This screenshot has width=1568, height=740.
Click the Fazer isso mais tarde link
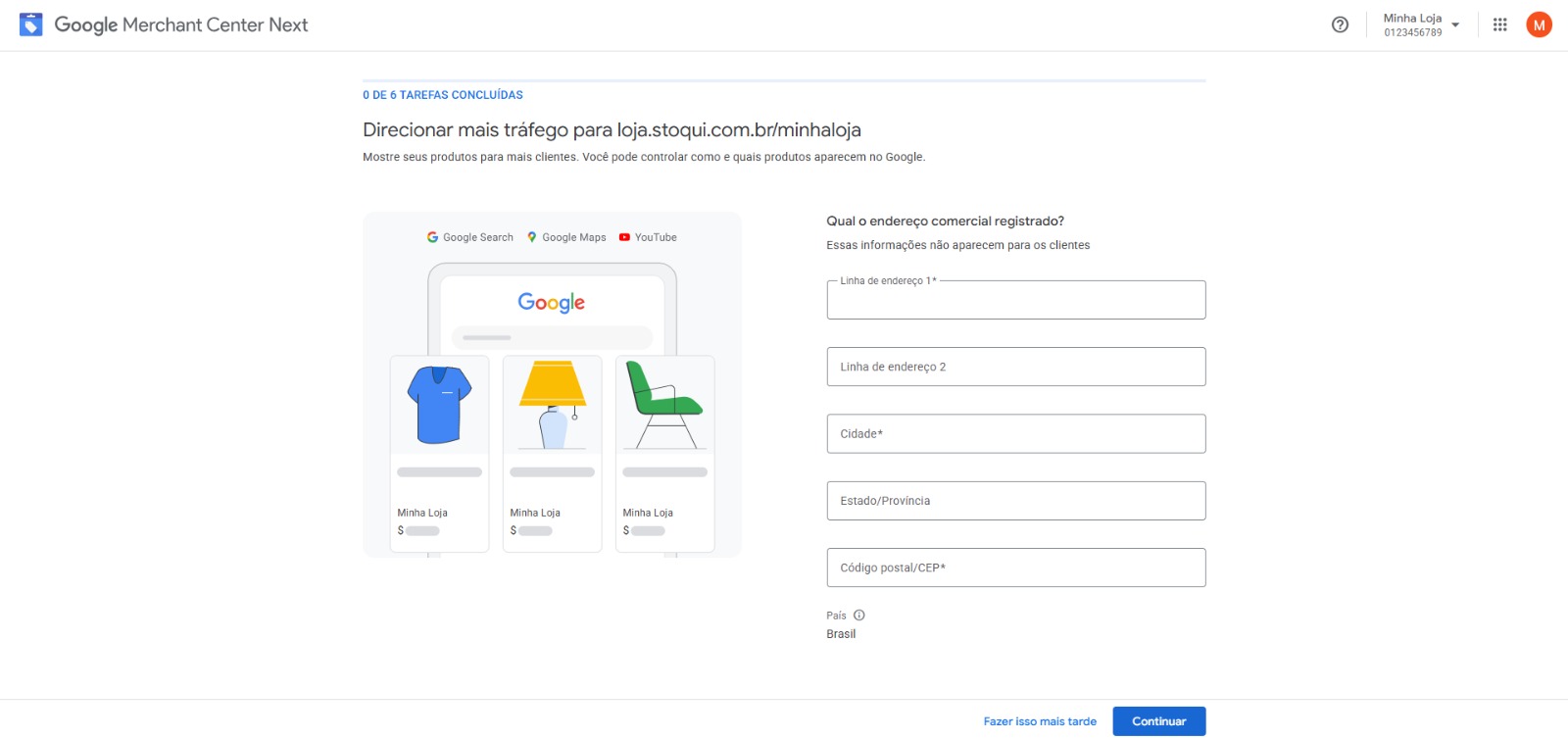(x=1040, y=721)
